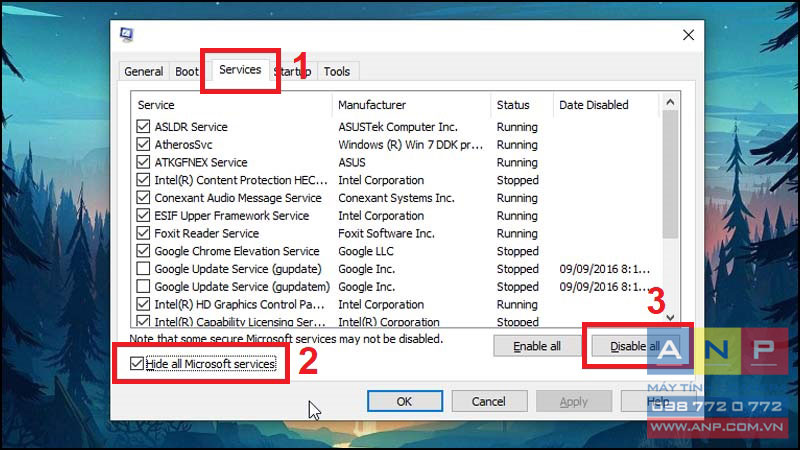
Task: Click the ASUS manufacturer cell
Action: click(352, 162)
